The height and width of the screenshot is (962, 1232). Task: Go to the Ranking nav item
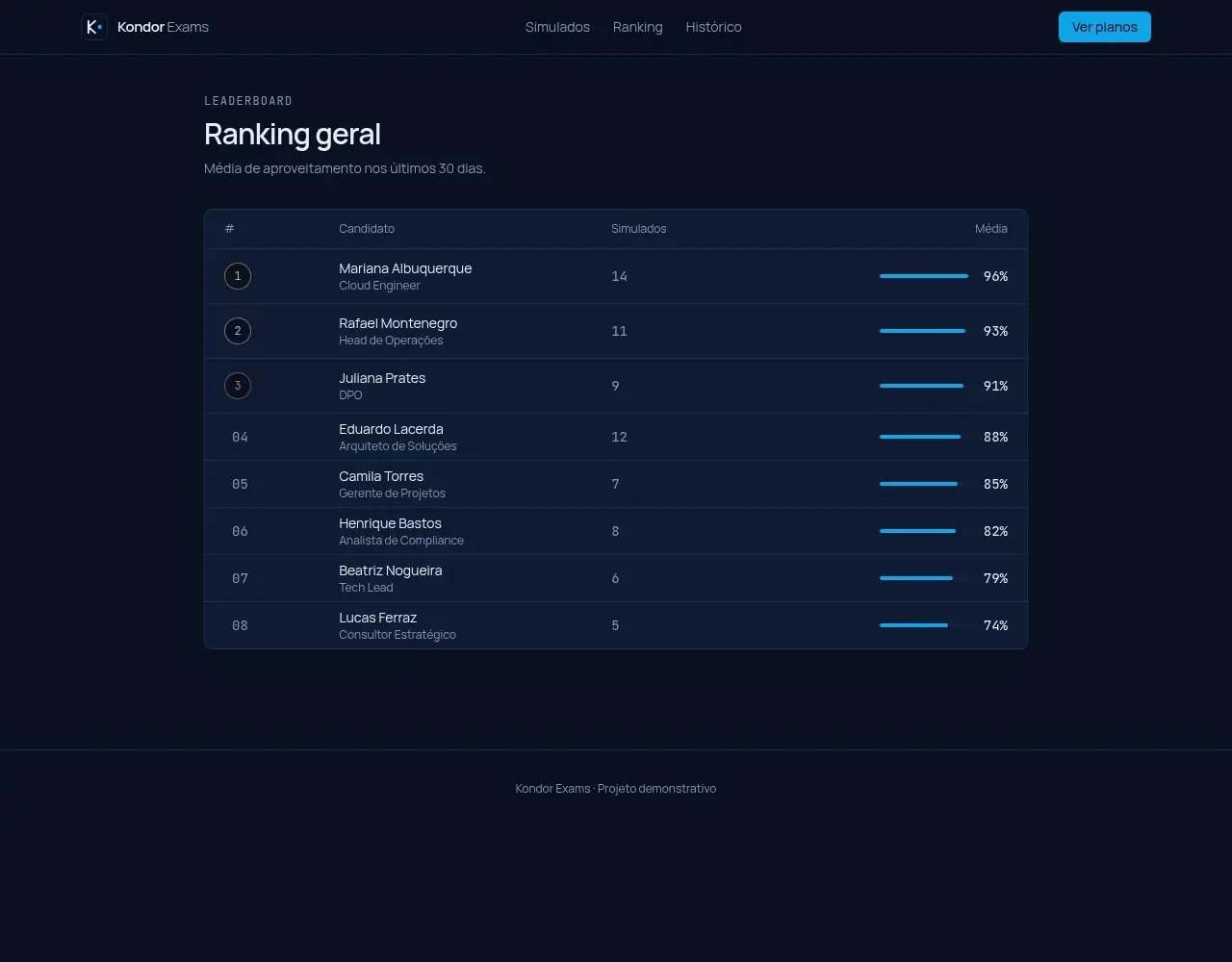(x=638, y=27)
